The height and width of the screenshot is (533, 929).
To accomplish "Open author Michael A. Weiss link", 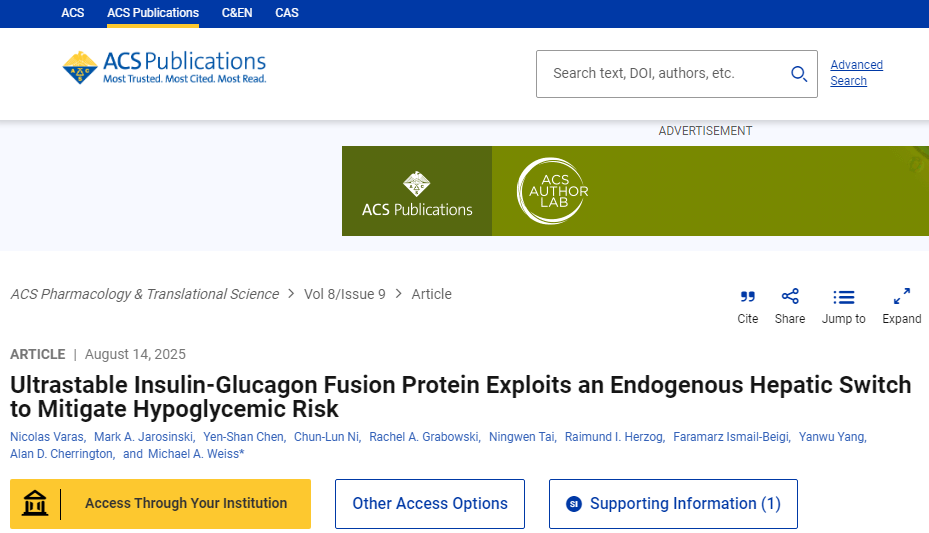I will click(193, 454).
